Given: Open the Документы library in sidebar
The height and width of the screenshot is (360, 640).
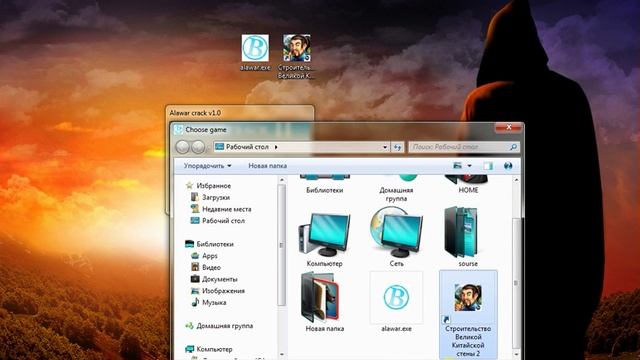Looking at the screenshot, I should pos(220,279).
